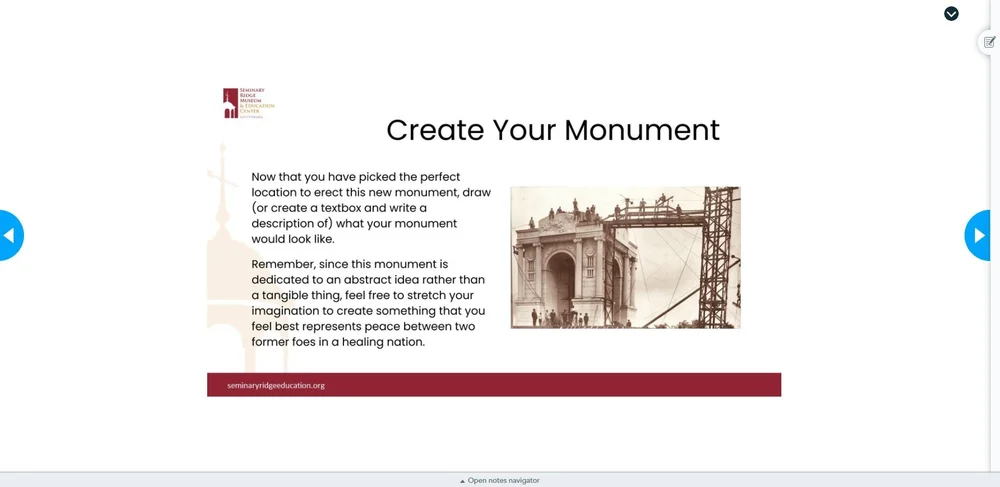Screen dimensions: 1000x487
Task: Select the paragraph starting 'Now that you have picked'
Action: [x=371, y=208]
